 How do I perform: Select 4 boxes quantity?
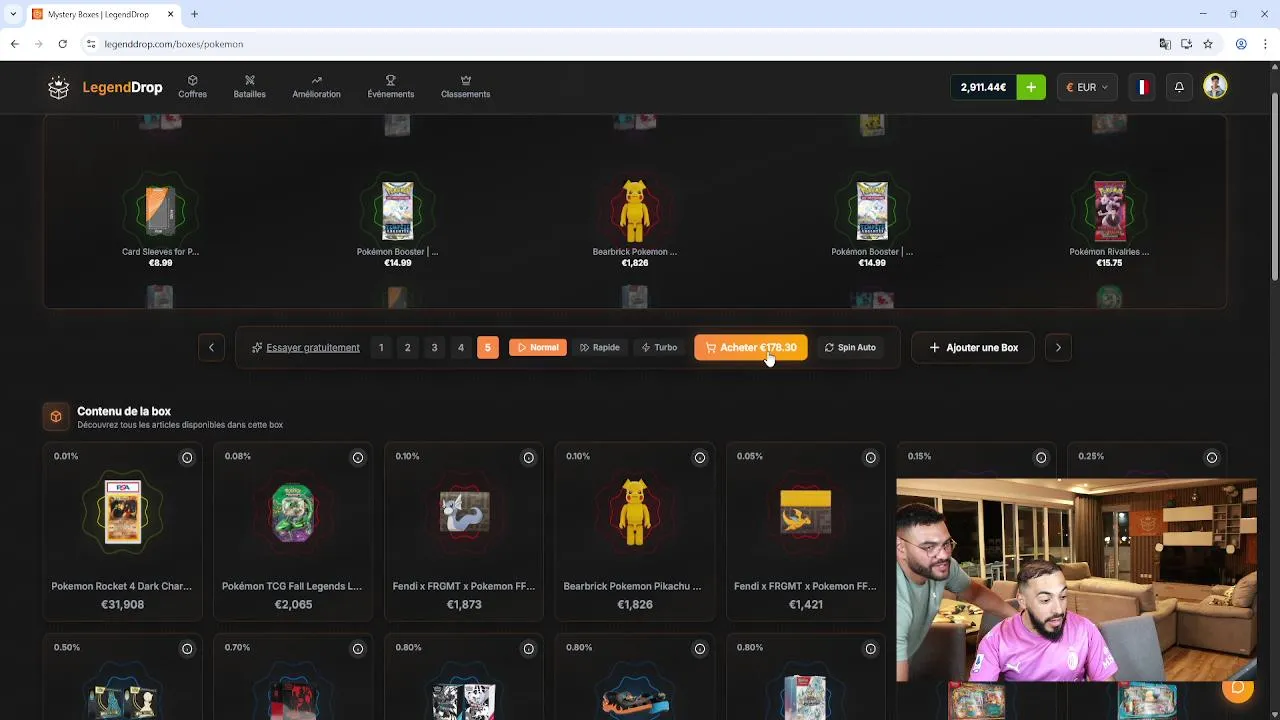click(x=461, y=348)
